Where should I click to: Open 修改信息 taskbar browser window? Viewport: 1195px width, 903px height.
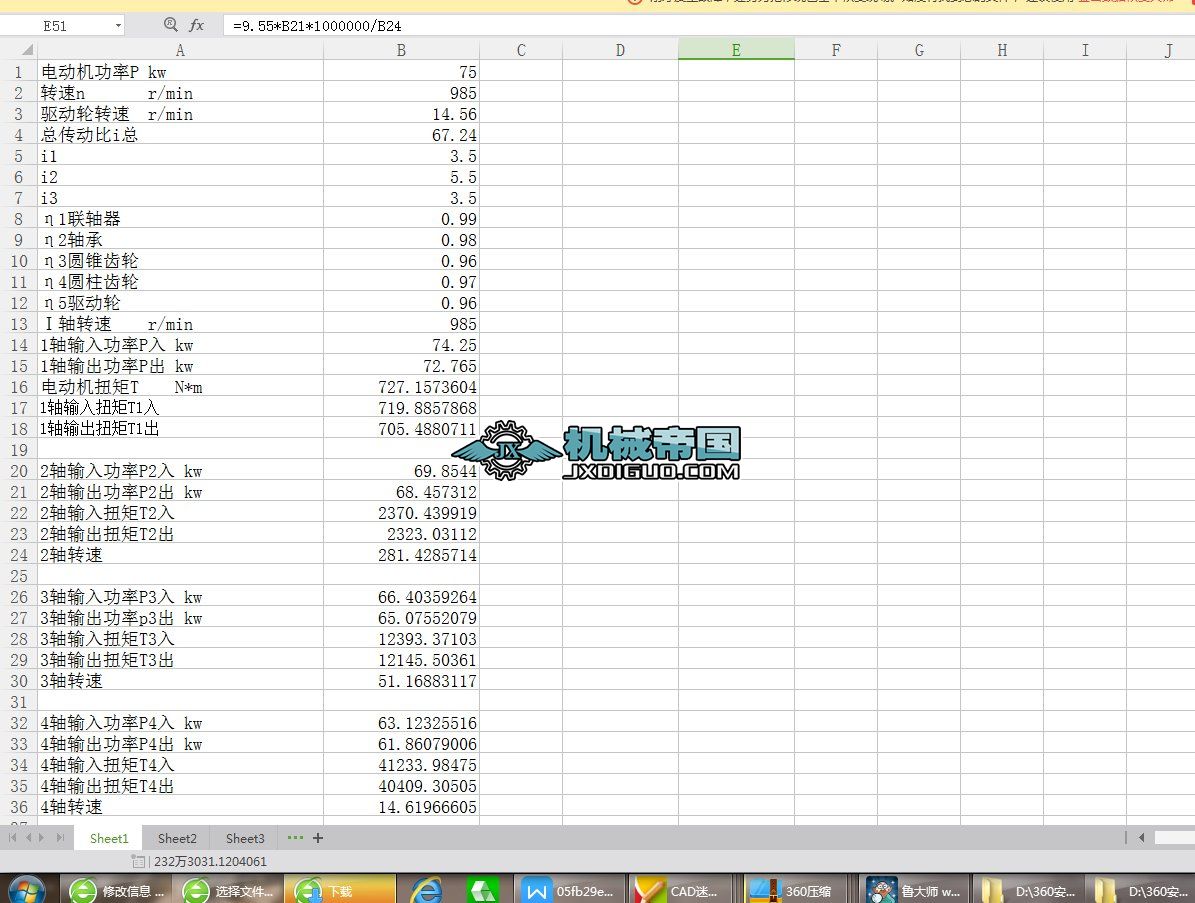[x=115, y=890]
